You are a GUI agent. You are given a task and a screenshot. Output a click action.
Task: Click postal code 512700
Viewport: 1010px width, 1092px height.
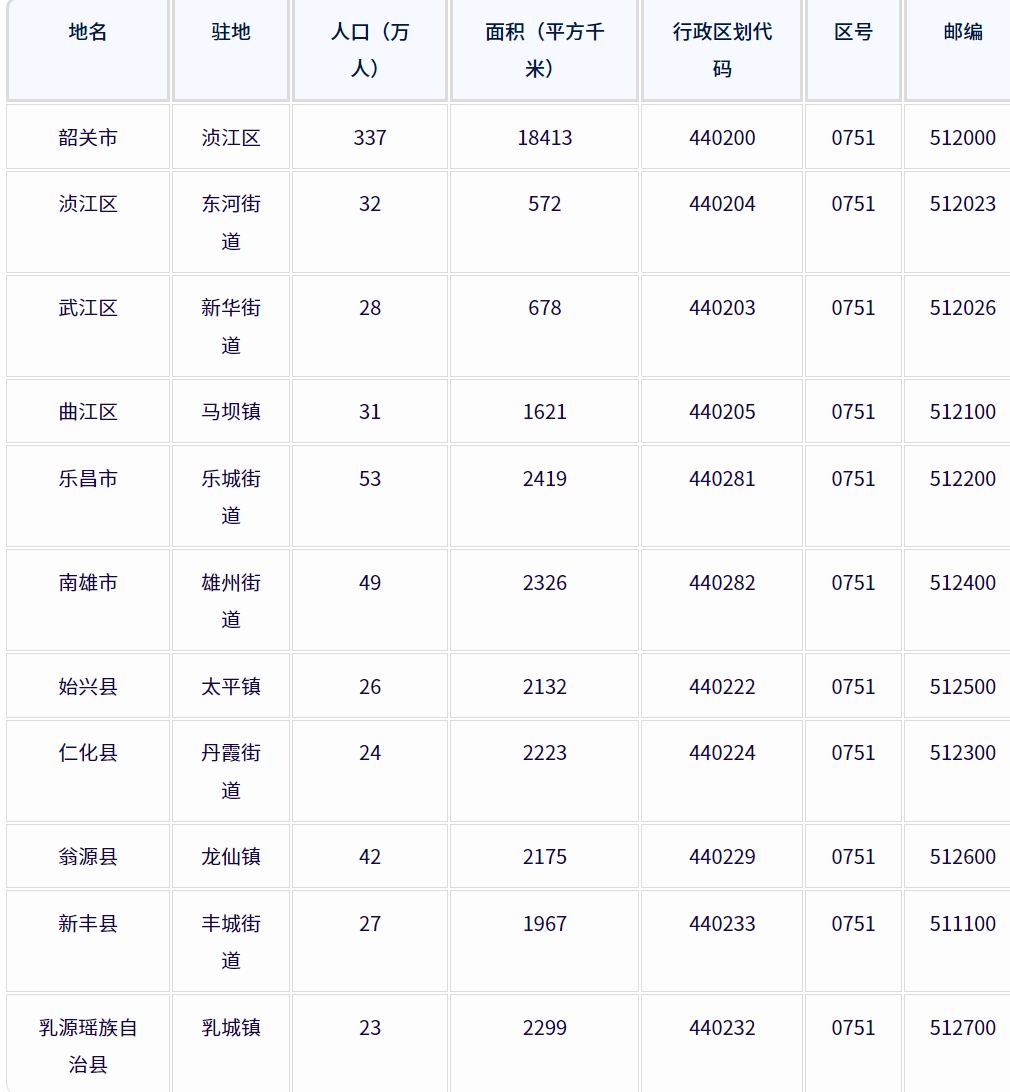pyautogui.click(x=963, y=1028)
